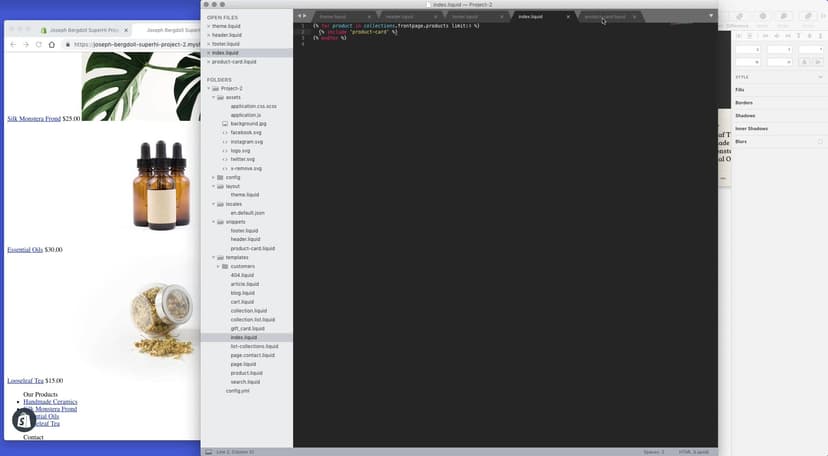The image size is (828, 456).
Task: Toggle side bar icon in status bar
Action: tap(208, 452)
